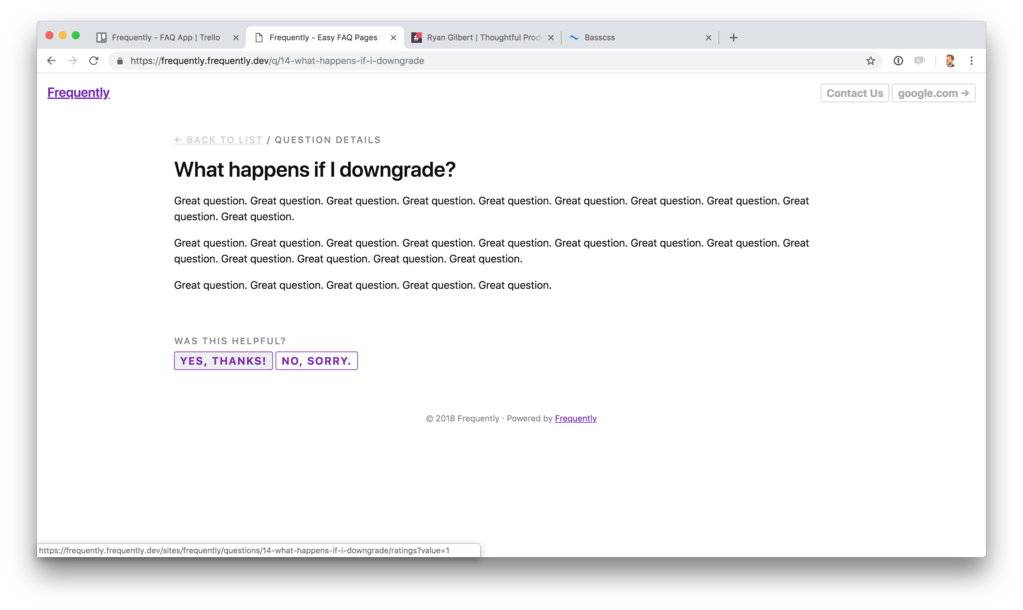Click the Contact Us button
The height and width of the screenshot is (610, 1023).
tap(855, 93)
